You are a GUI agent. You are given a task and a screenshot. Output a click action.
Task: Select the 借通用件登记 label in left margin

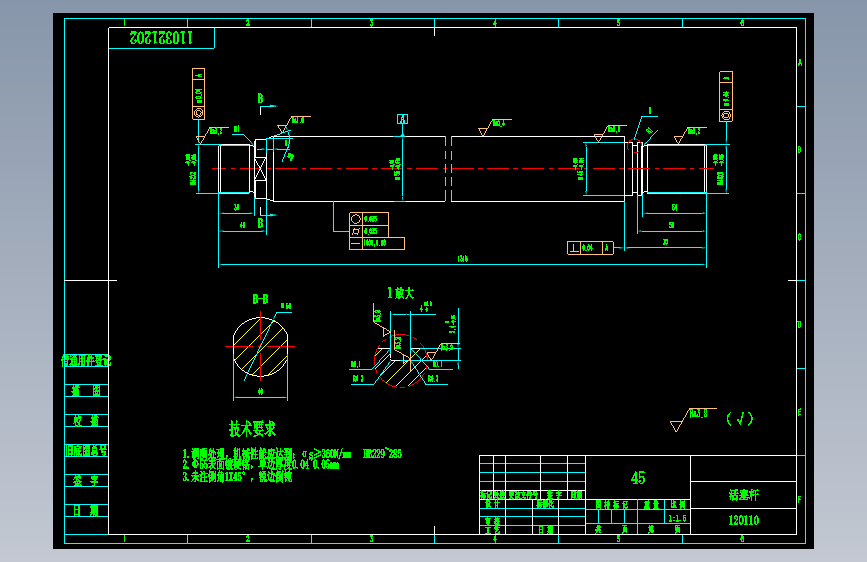86,361
